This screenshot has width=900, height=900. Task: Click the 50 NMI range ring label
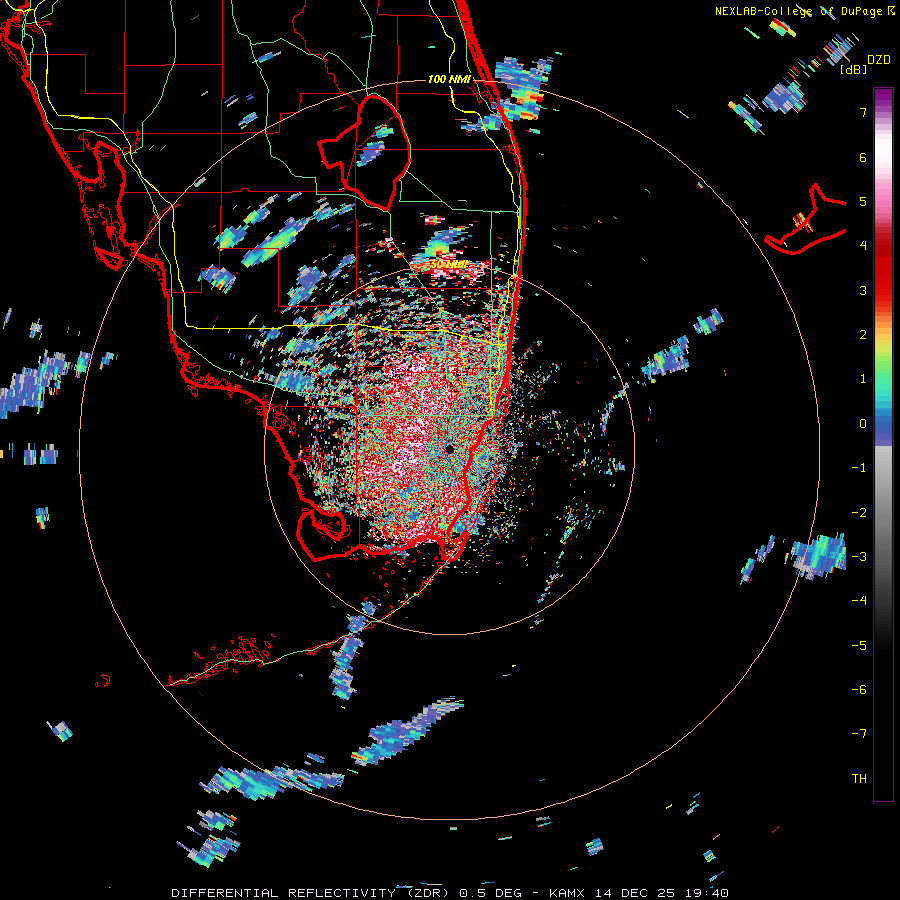(449, 264)
